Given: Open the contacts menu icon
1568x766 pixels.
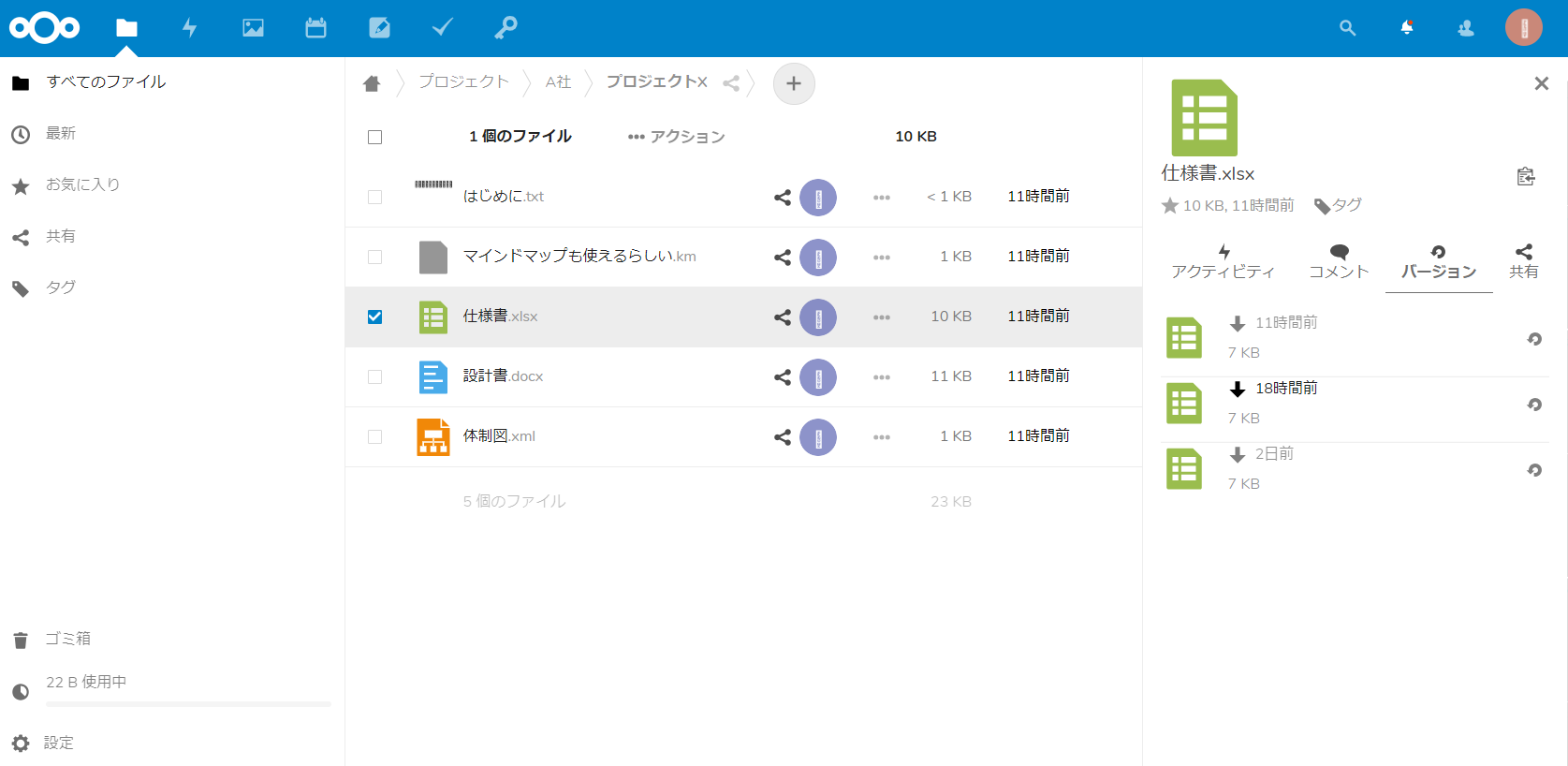Looking at the screenshot, I should (1466, 28).
